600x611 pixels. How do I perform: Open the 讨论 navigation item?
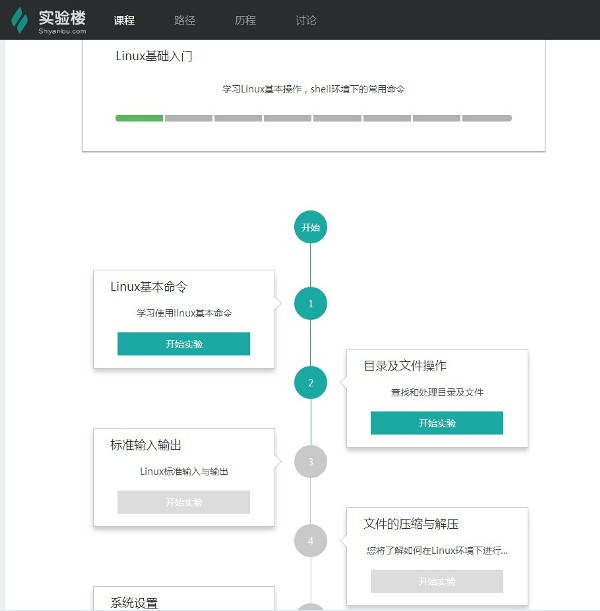[x=306, y=20]
